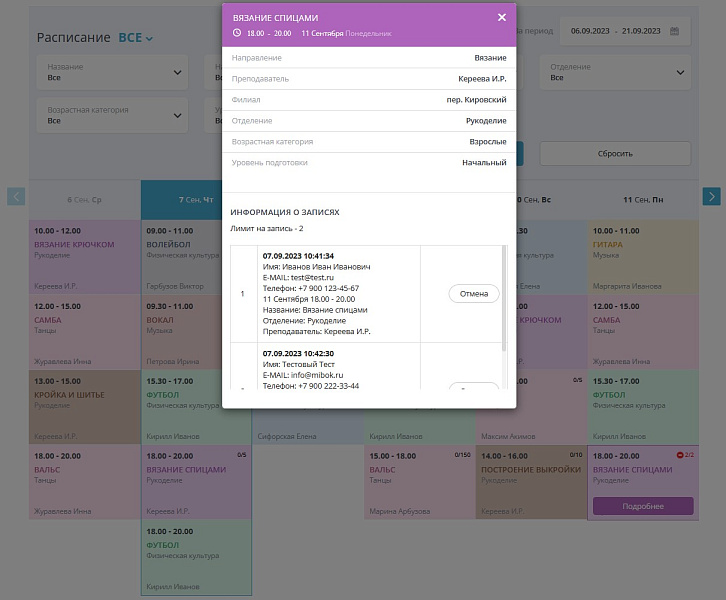The width and height of the screenshot is (726, 600).
Task: Click Лимит на запись - 2 text
Action: [x=267, y=229]
